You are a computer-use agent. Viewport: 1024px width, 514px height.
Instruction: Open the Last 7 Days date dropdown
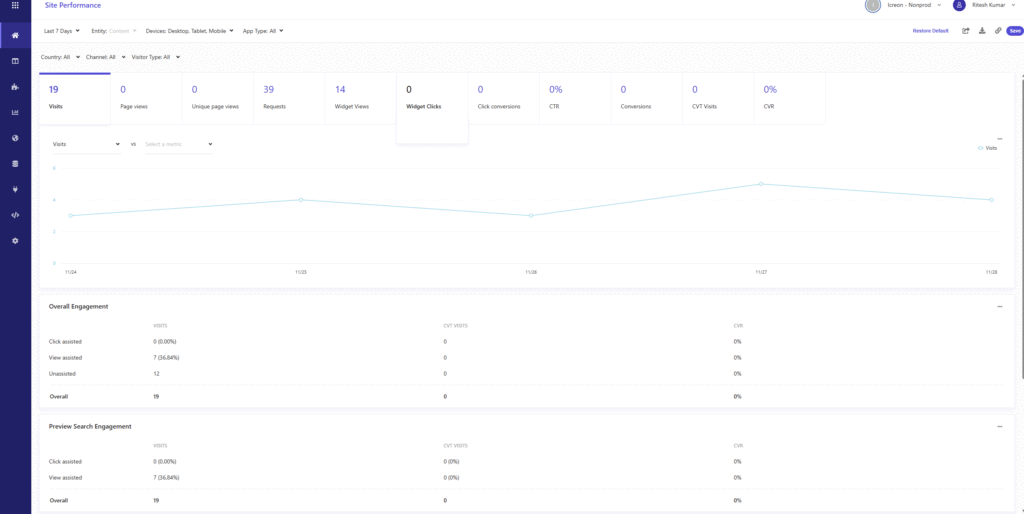[61, 31]
